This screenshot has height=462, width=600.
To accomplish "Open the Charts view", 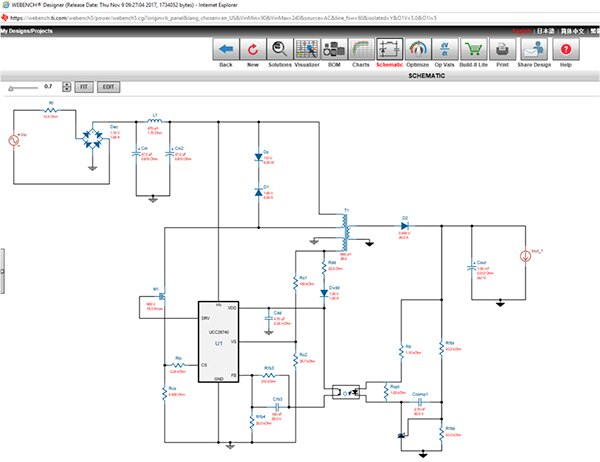I will pyautogui.click(x=362, y=49).
